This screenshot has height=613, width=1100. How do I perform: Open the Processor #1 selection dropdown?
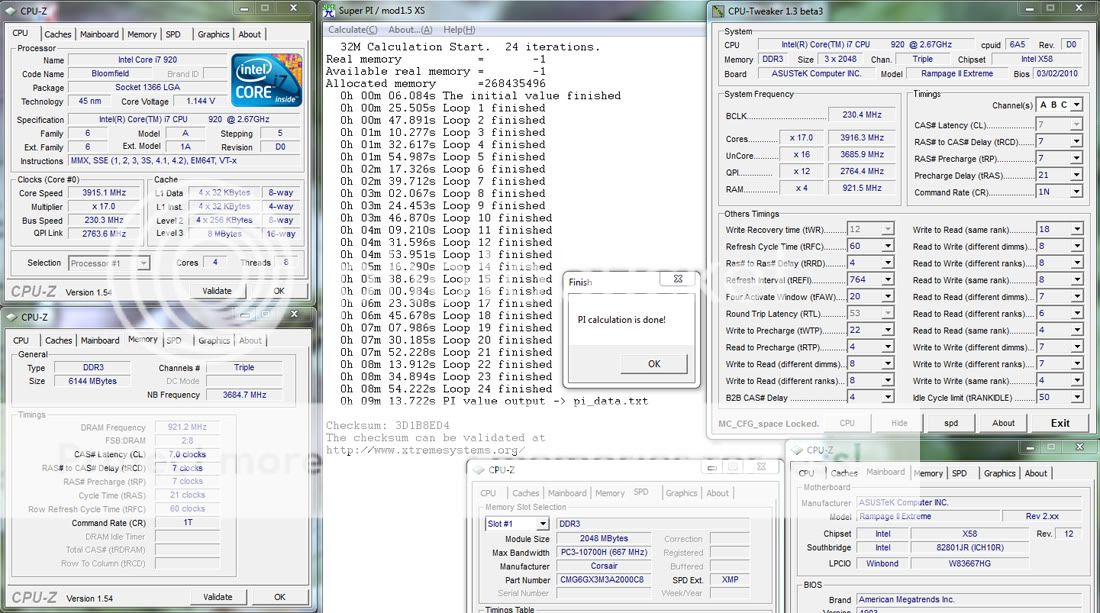pyautogui.click(x=142, y=263)
